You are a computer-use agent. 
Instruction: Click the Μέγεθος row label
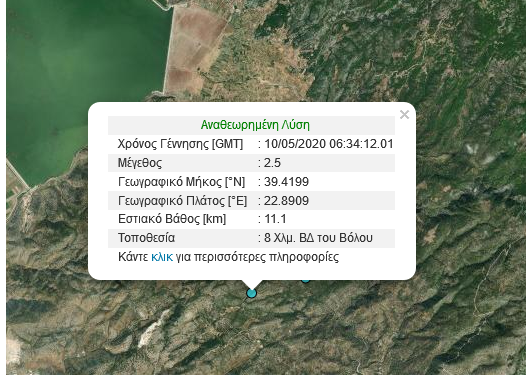140,163
